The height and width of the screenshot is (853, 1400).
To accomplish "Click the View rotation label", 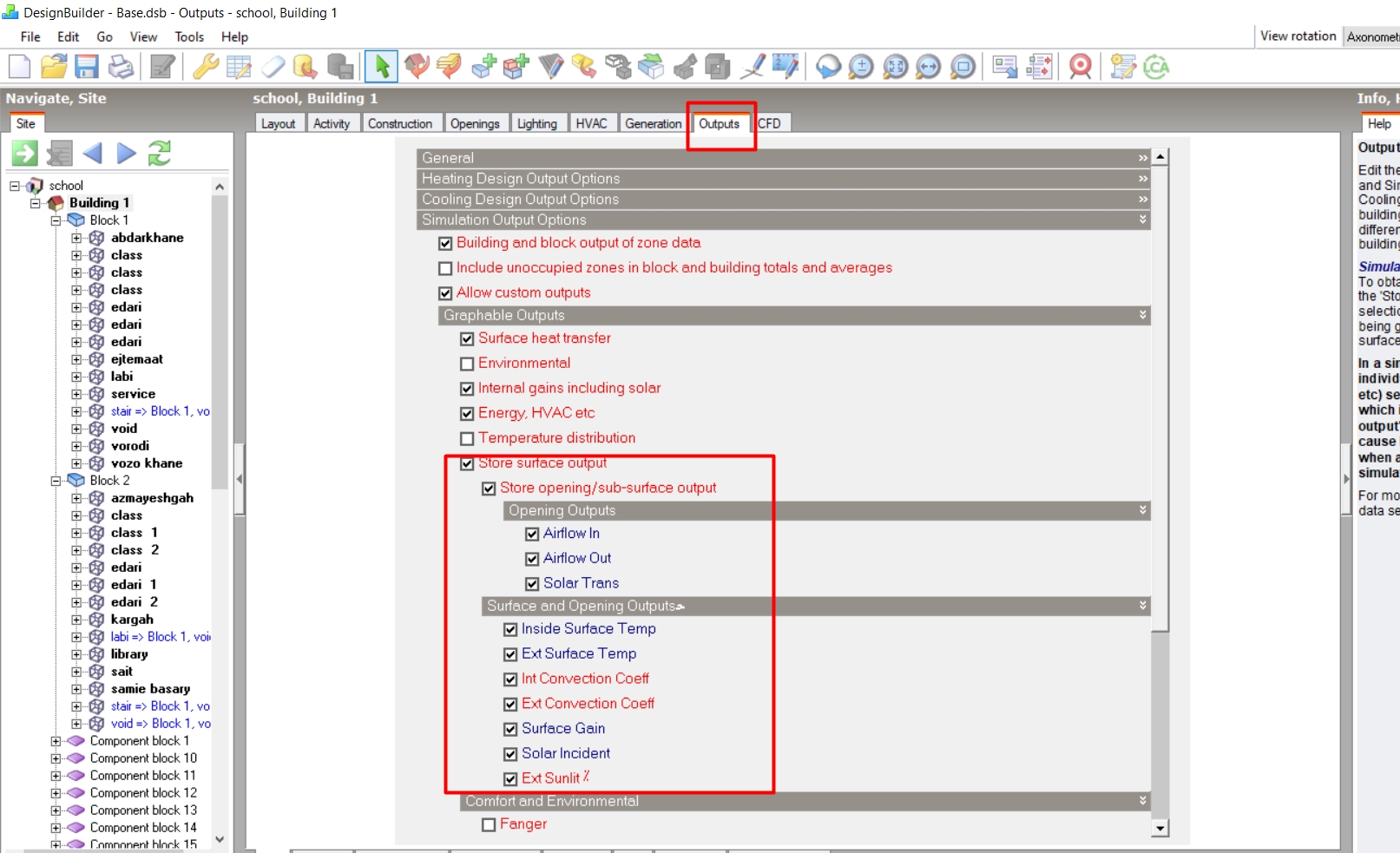I will [x=1298, y=36].
